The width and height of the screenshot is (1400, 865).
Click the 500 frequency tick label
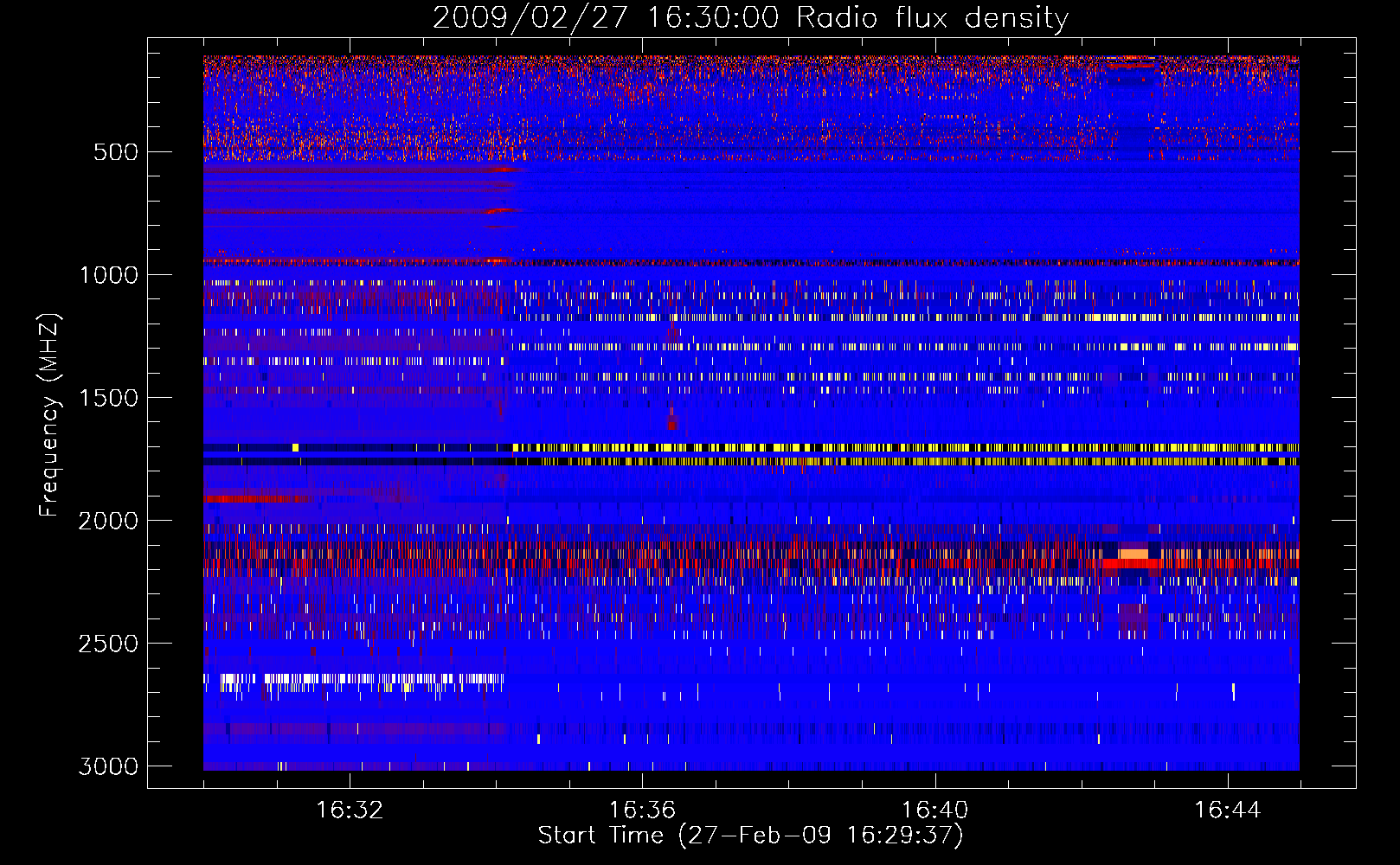click(115, 152)
